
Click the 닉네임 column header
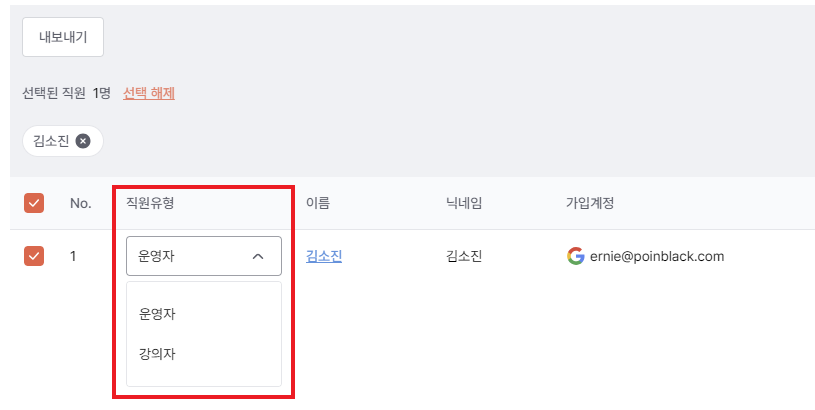click(x=464, y=203)
